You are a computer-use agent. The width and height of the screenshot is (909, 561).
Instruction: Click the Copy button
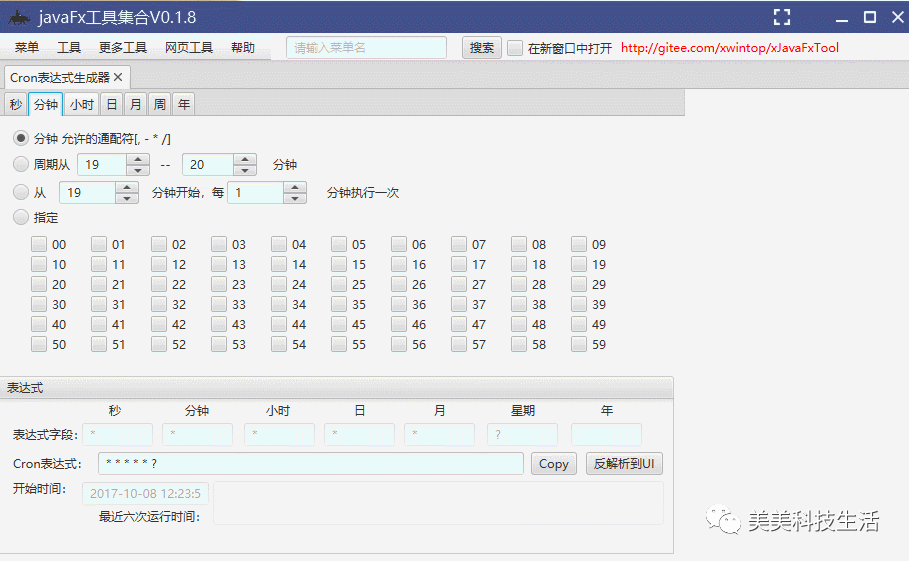point(554,464)
